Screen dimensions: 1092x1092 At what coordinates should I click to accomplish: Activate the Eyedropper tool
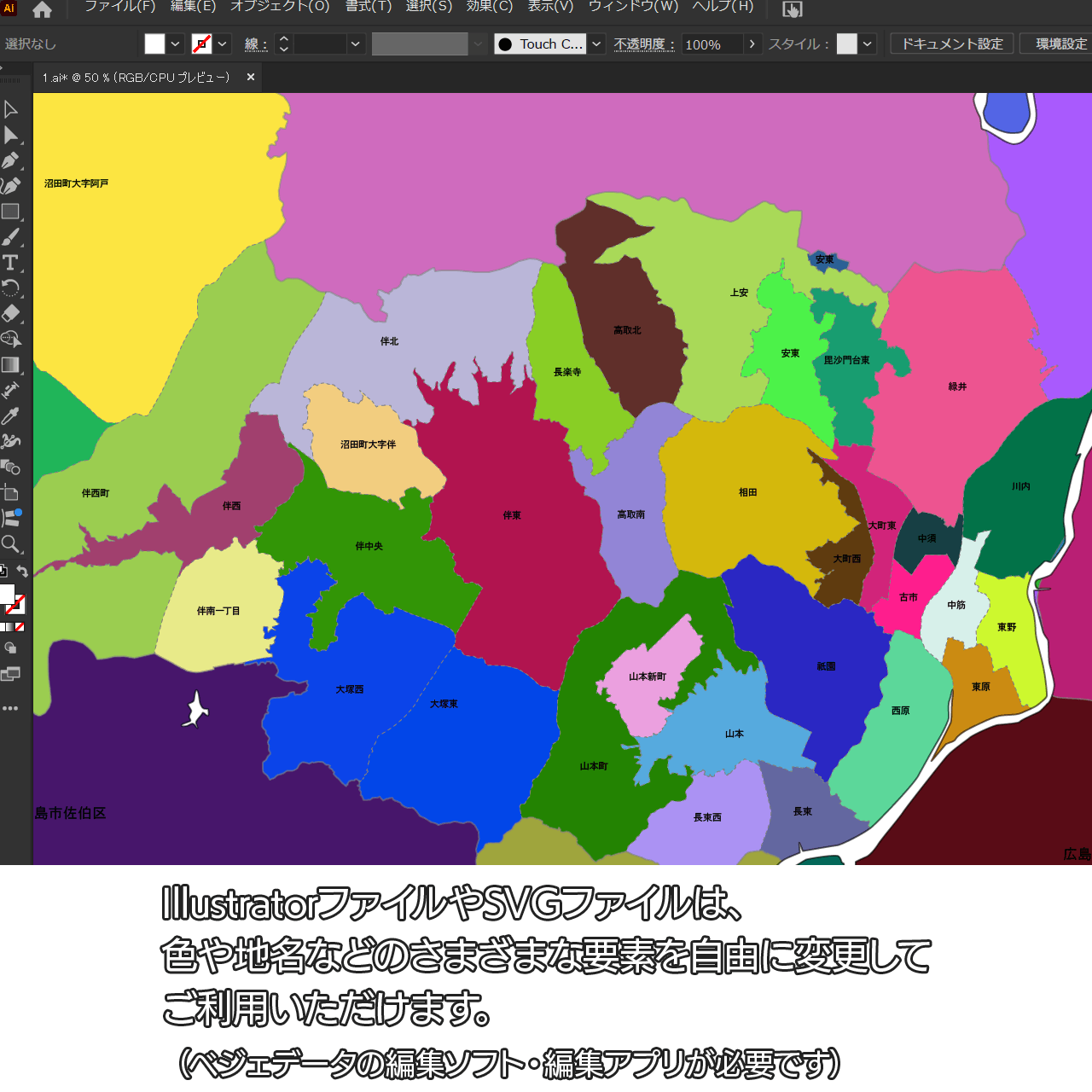10,416
